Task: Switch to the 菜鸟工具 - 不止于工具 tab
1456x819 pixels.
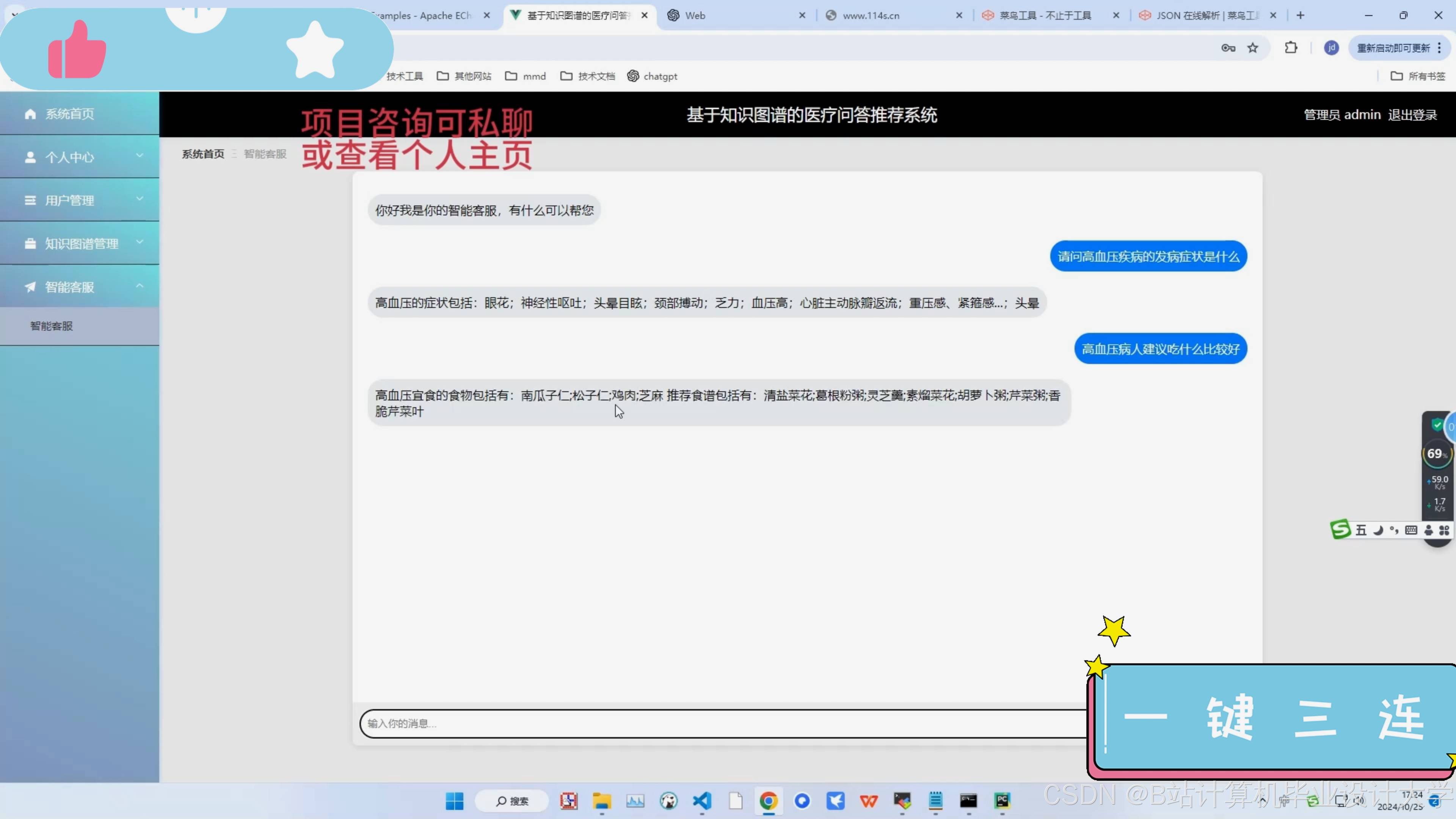Action: point(1048,15)
